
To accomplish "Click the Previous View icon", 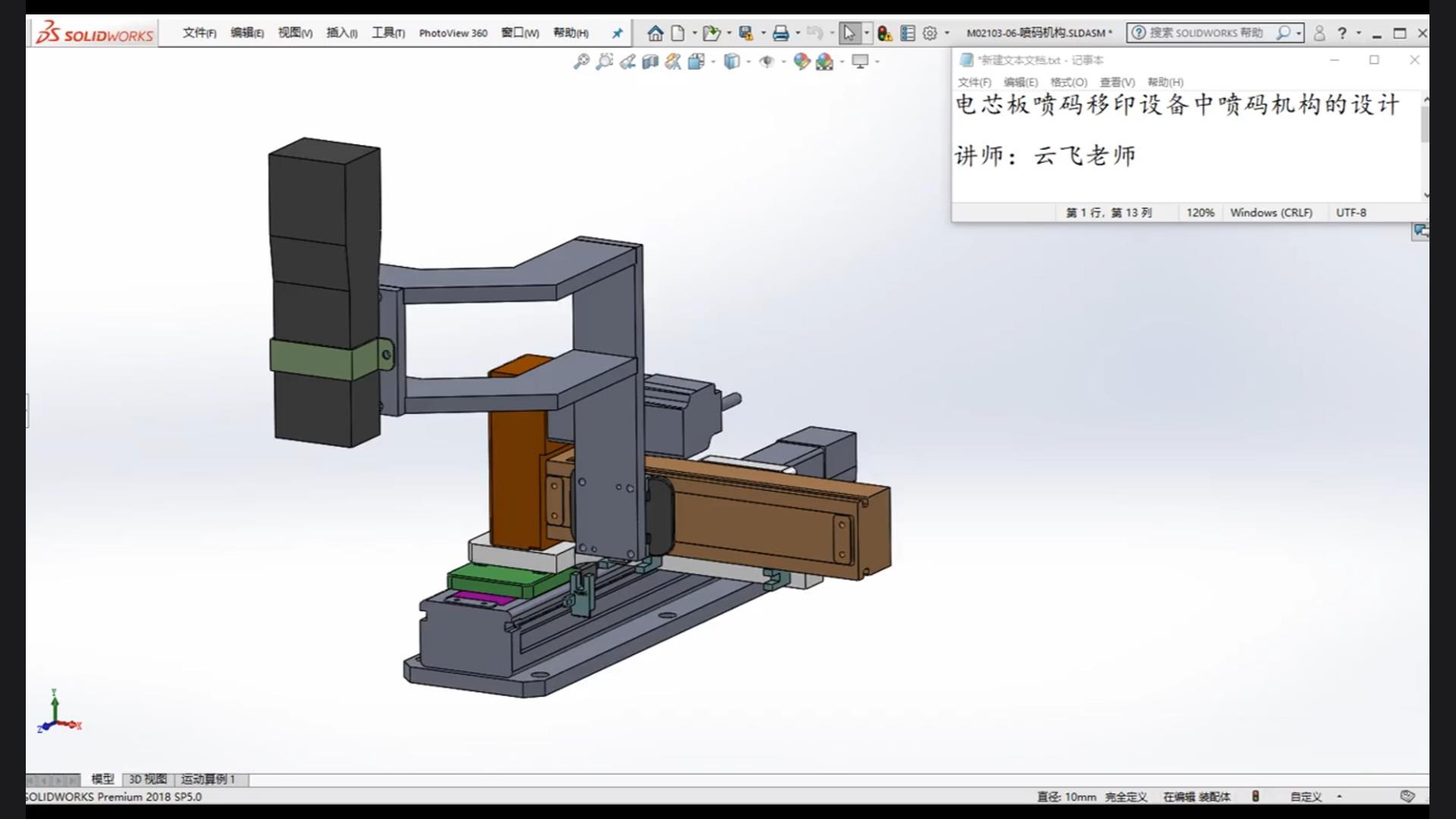I will click(627, 61).
